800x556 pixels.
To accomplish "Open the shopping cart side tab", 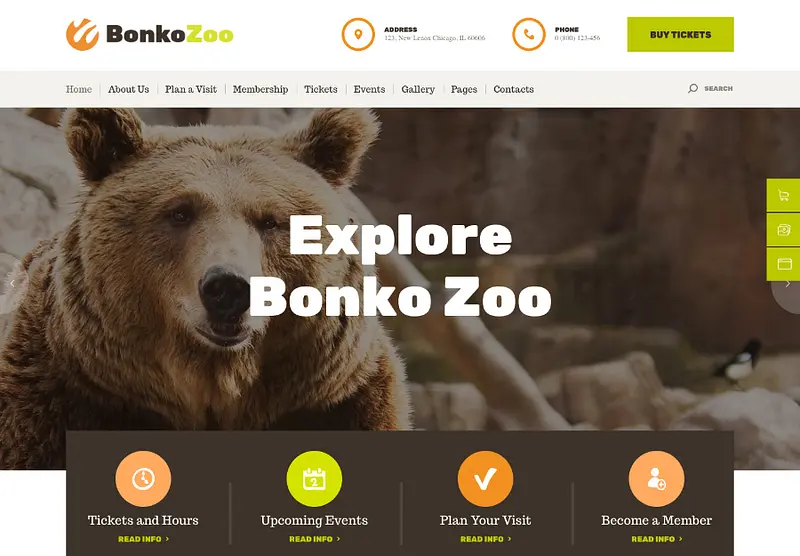I will [784, 195].
